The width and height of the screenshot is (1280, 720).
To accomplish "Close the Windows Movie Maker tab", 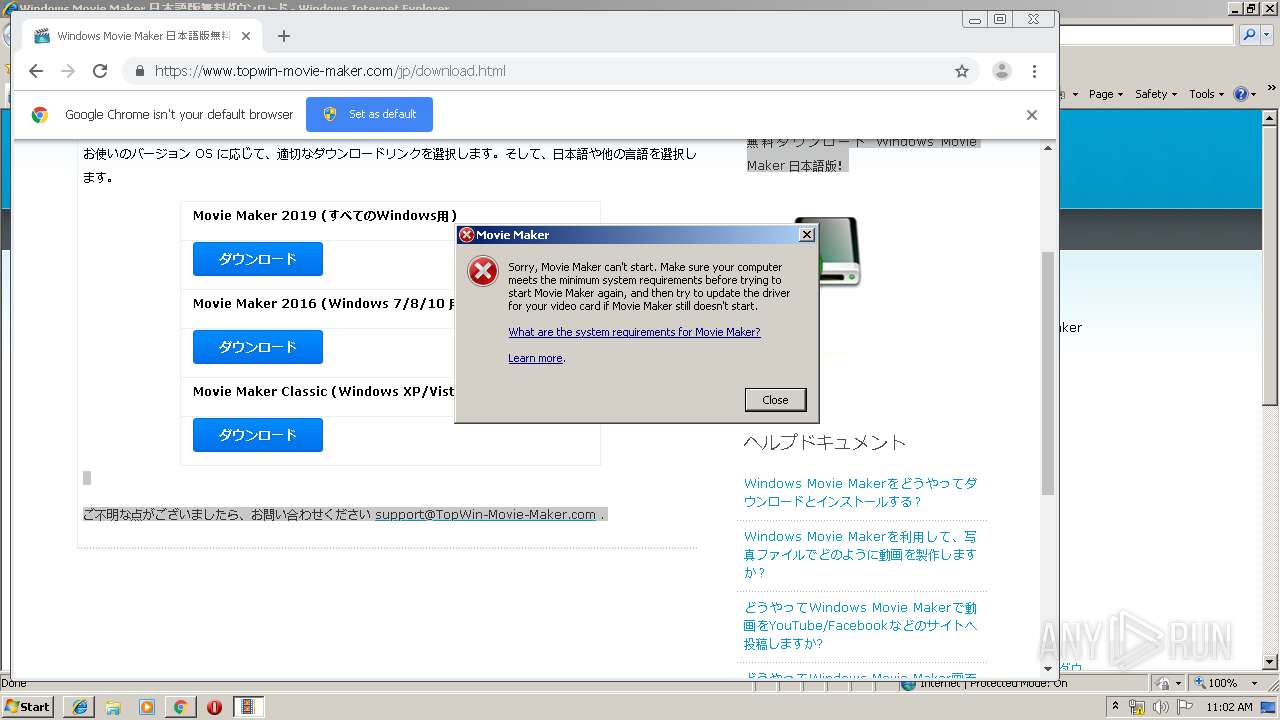I will pyautogui.click(x=246, y=36).
